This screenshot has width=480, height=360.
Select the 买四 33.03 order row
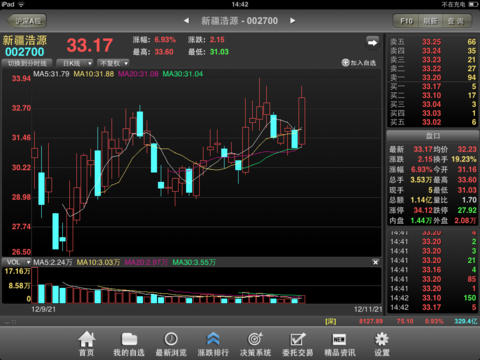433,113
